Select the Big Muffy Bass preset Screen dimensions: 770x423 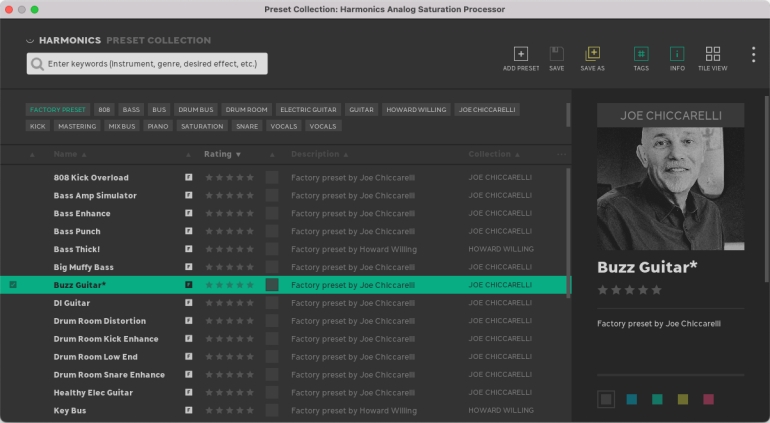point(84,267)
